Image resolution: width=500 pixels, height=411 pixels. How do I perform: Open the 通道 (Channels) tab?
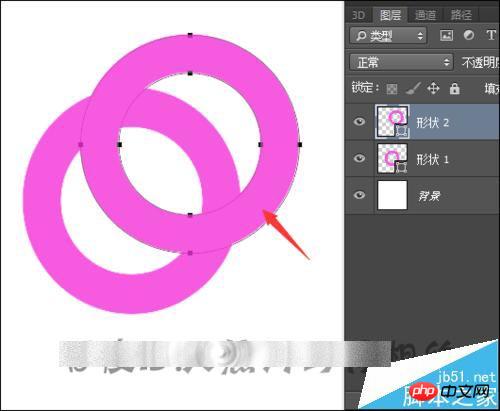pyautogui.click(x=425, y=15)
